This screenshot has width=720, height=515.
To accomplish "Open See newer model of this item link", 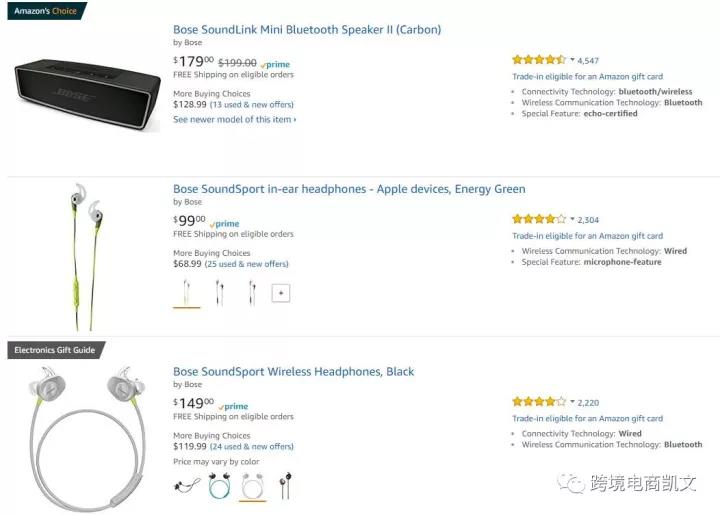I will tap(235, 119).
